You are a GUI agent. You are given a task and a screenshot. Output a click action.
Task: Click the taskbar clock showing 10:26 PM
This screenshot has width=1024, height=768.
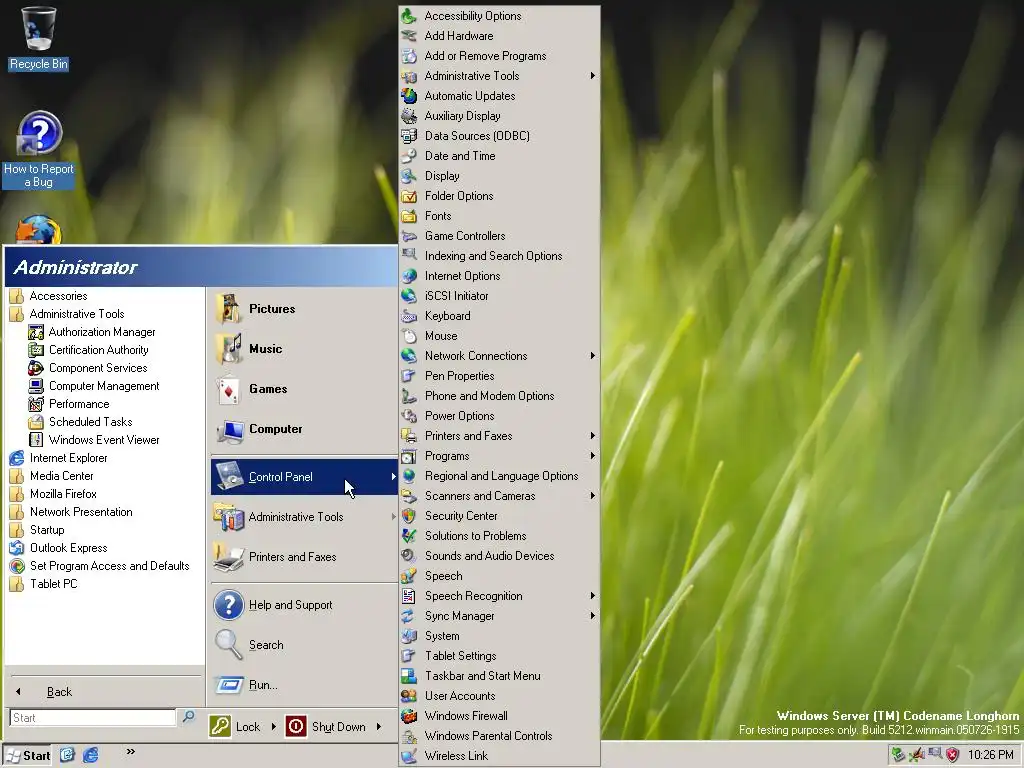(x=991, y=755)
